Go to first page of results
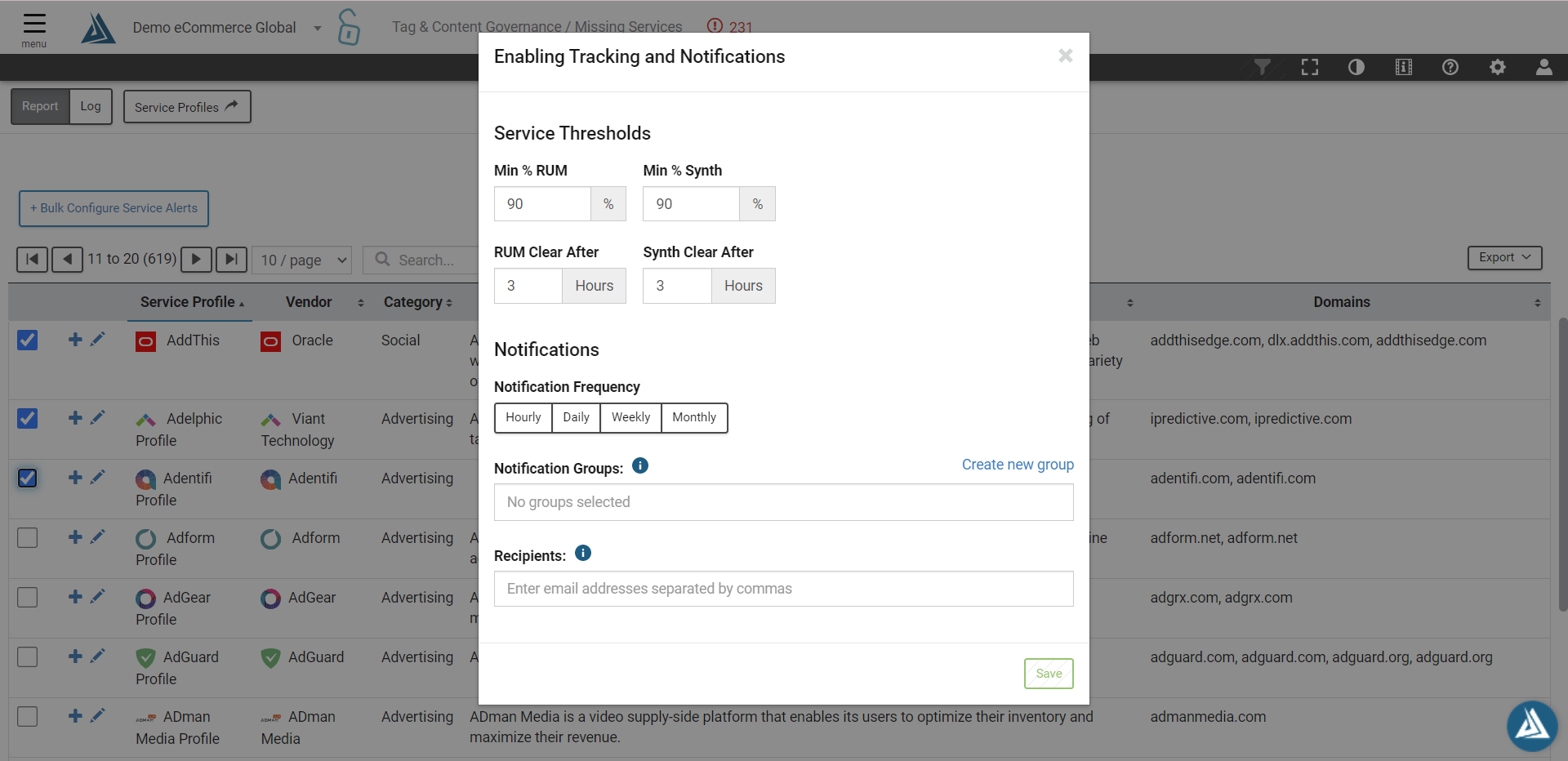1568x761 pixels. pyautogui.click(x=32, y=260)
